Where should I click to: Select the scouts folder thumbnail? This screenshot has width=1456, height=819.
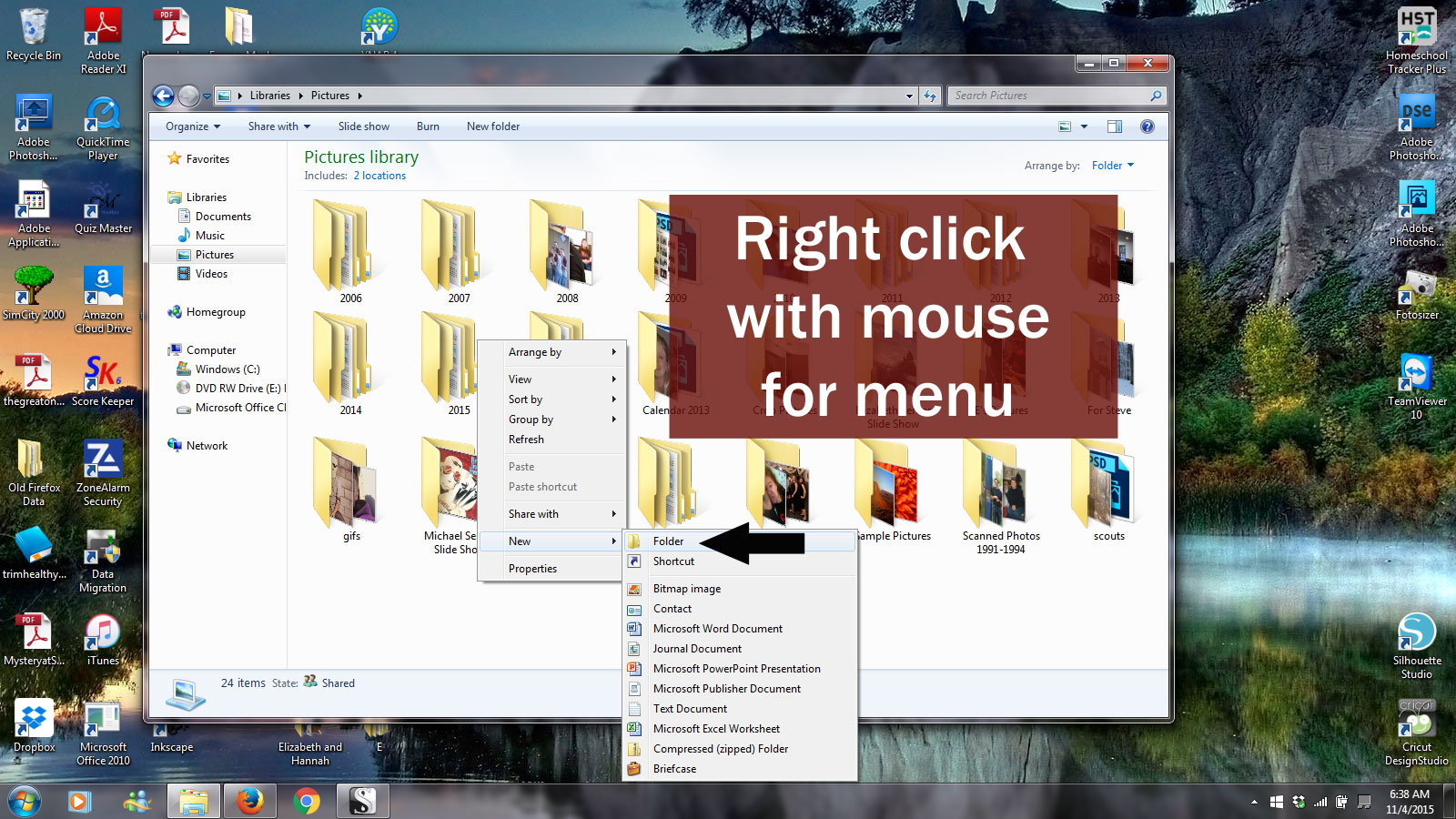pyautogui.click(x=1108, y=490)
